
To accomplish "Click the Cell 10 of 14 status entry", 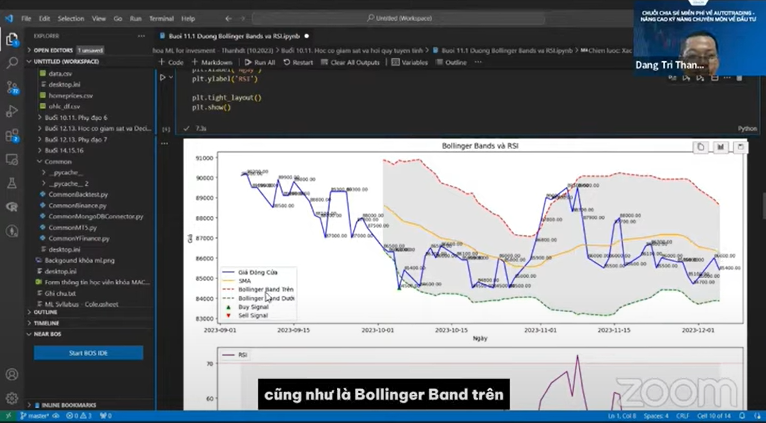I will (x=714, y=416).
